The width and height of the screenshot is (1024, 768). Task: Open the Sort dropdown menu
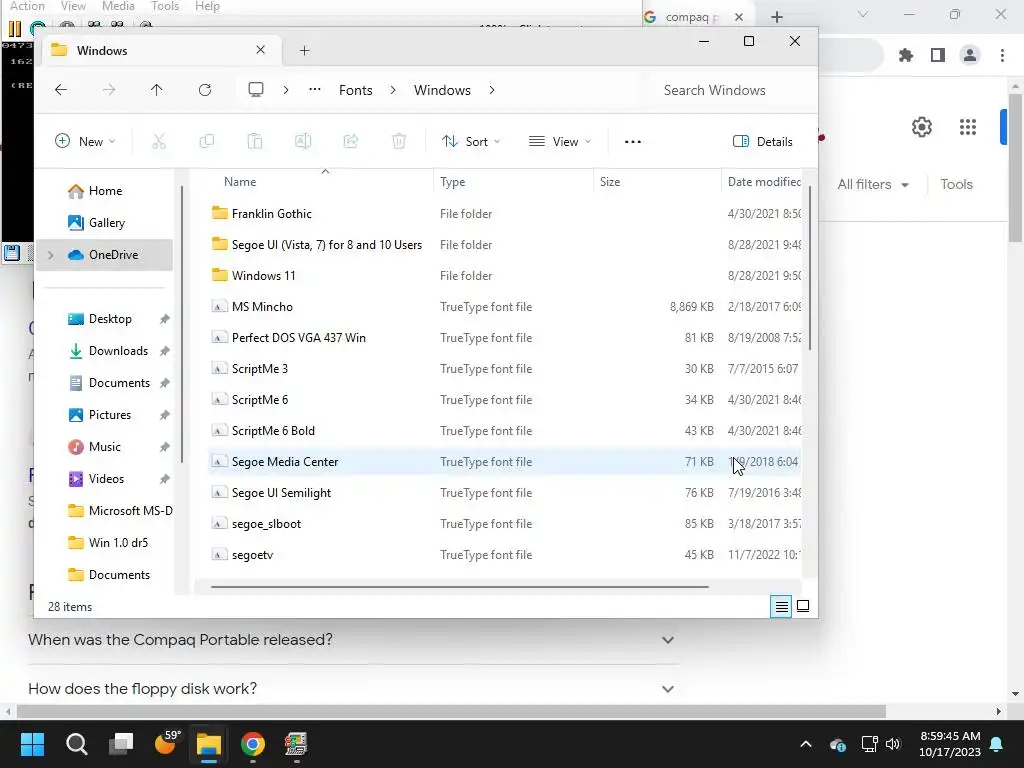pos(471,142)
